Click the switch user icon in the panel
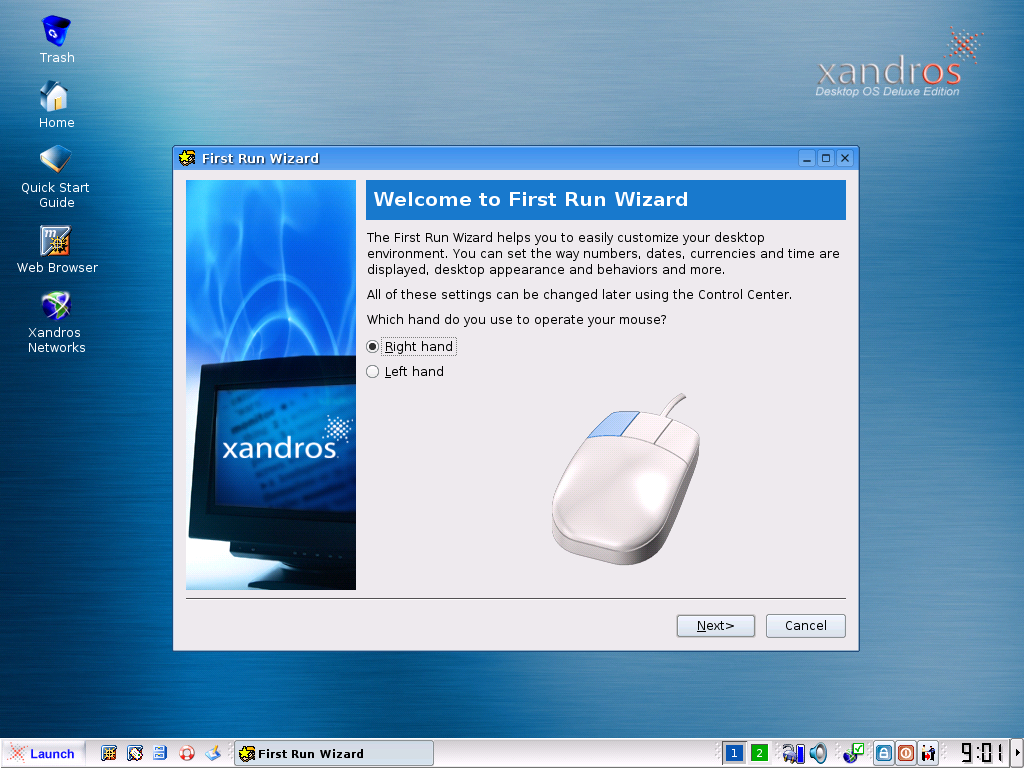This screenshot has width=1024, height=768. point(928,753)
